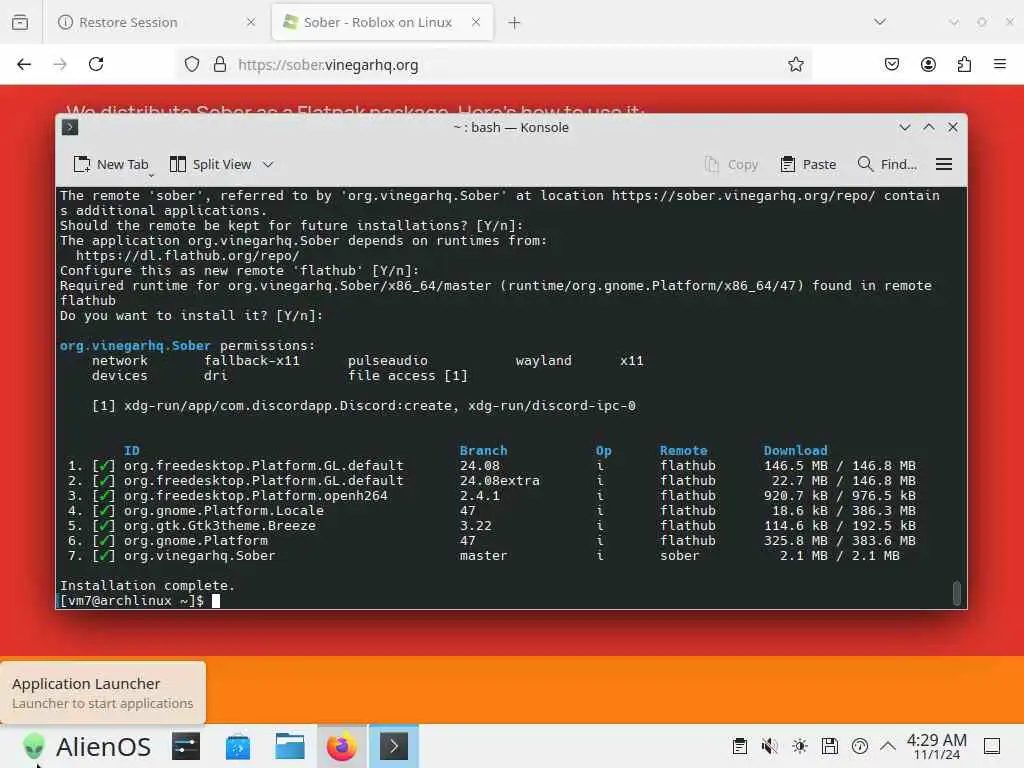Open Dolphin file manager from taskbar

[290, 746]
